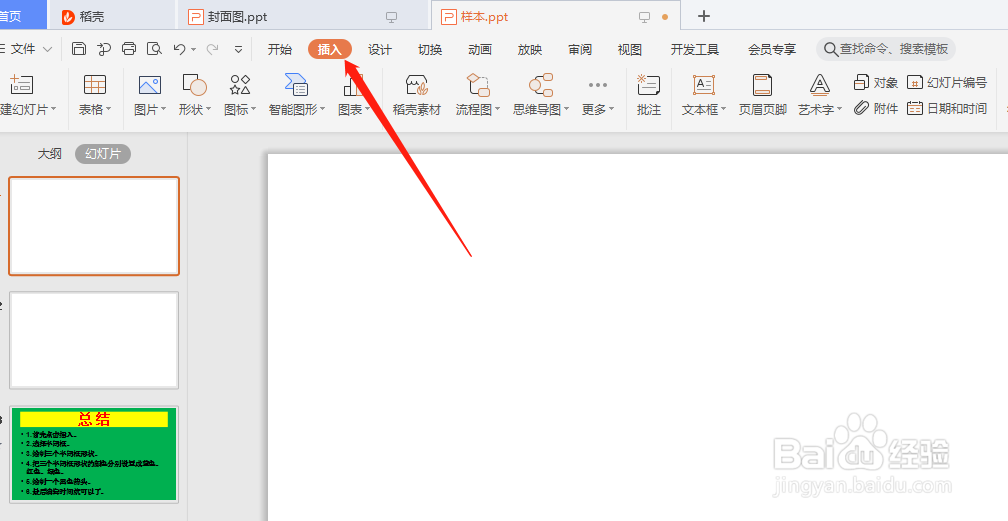1008x521 pixels.
Task: Switch to the 开始 ribbon tab
Action: click(x=280, y=50)
